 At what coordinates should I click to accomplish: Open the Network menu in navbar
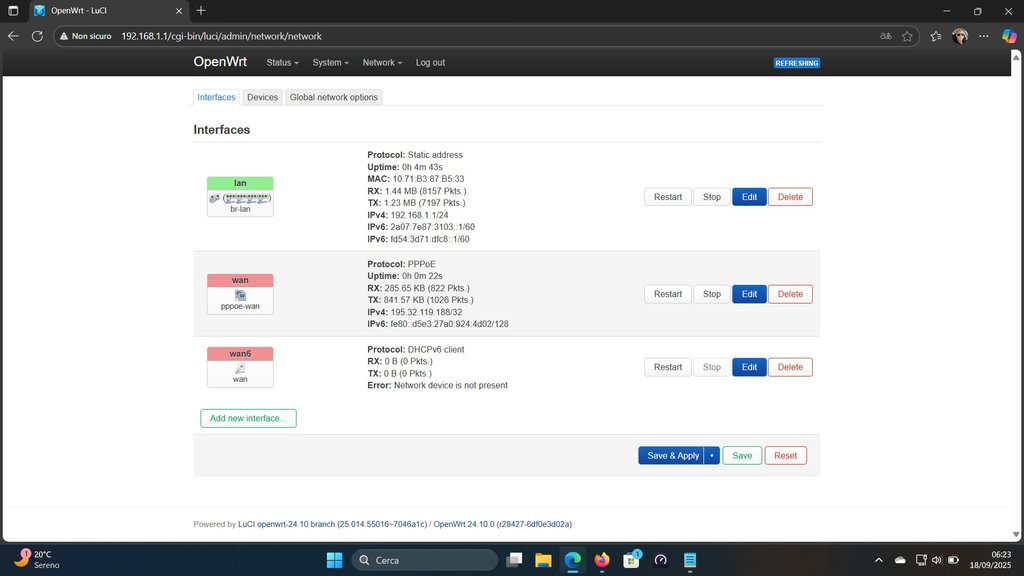pyautogui.click(x=382, y=62)
